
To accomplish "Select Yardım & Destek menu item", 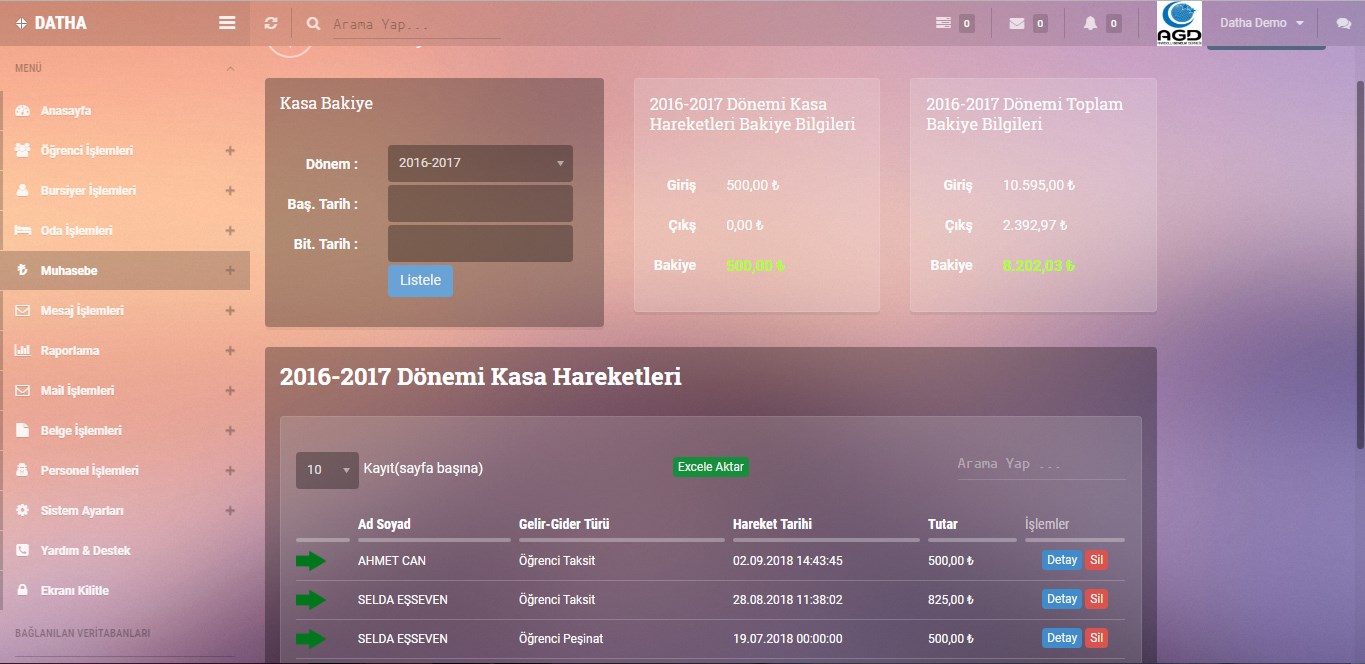I will coord(85,551).
